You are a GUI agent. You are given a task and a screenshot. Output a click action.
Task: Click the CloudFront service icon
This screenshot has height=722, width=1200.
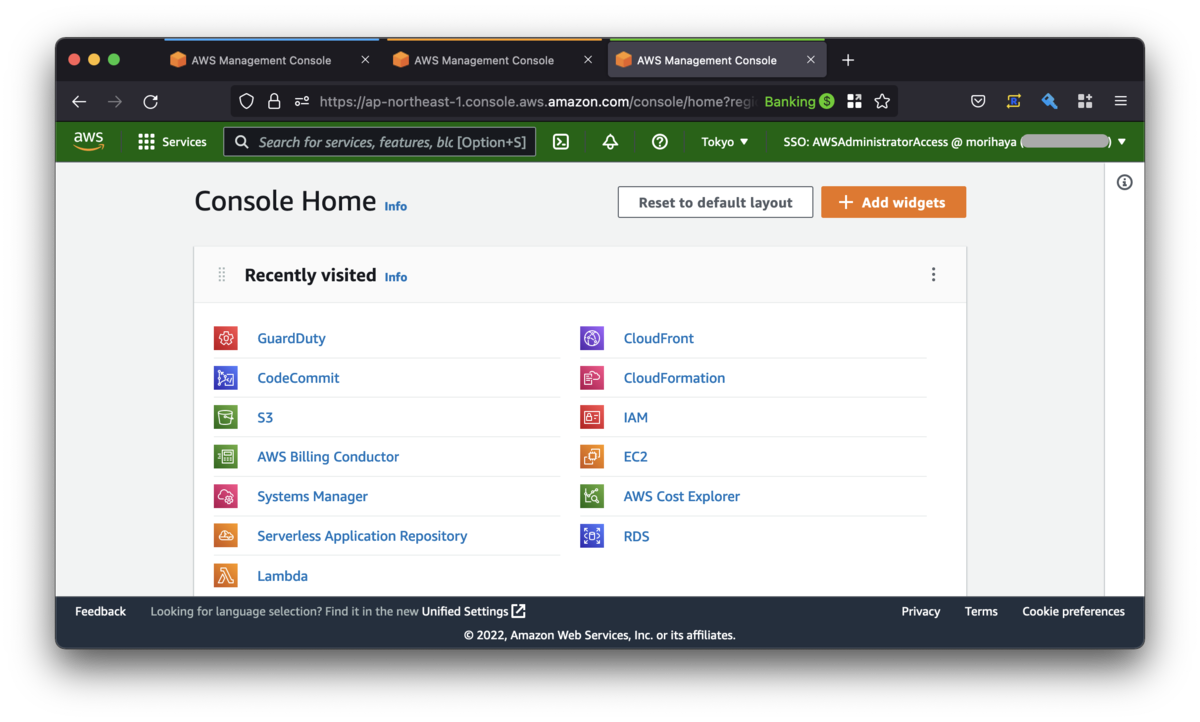[x=592, y=338]
